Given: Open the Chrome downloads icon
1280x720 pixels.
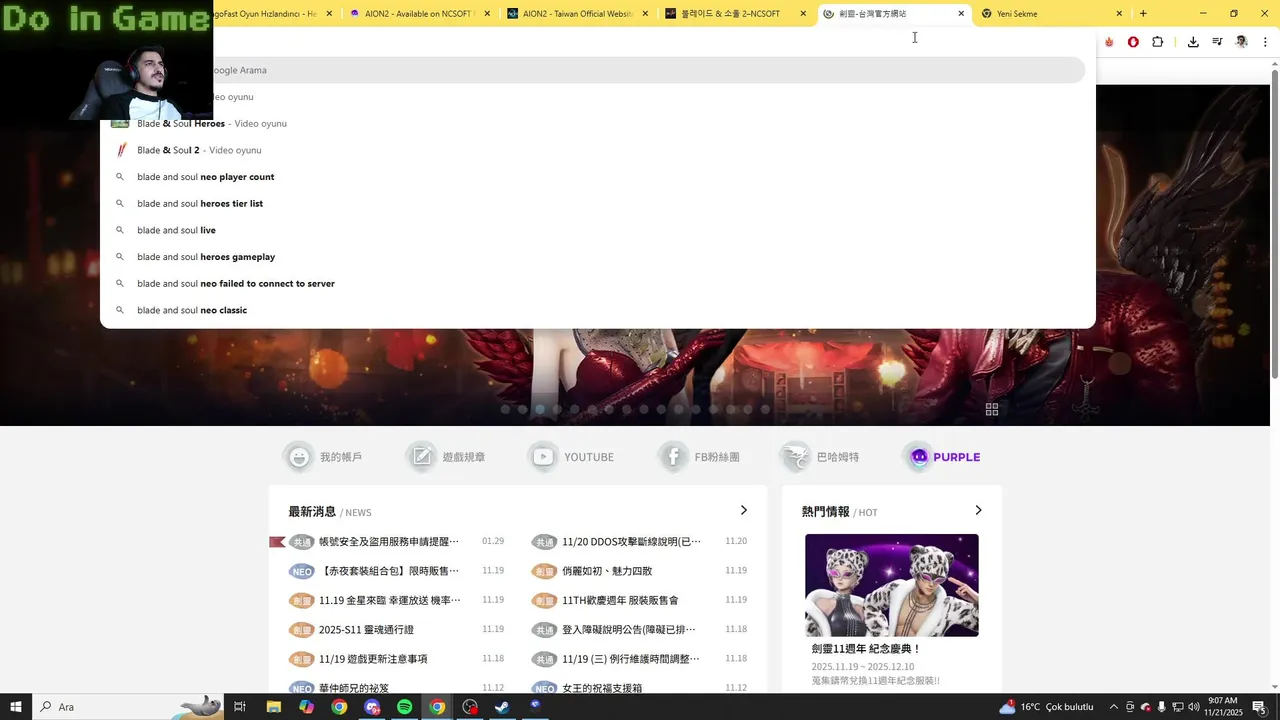Looking at the screenshot, I should coord(1193,42).
